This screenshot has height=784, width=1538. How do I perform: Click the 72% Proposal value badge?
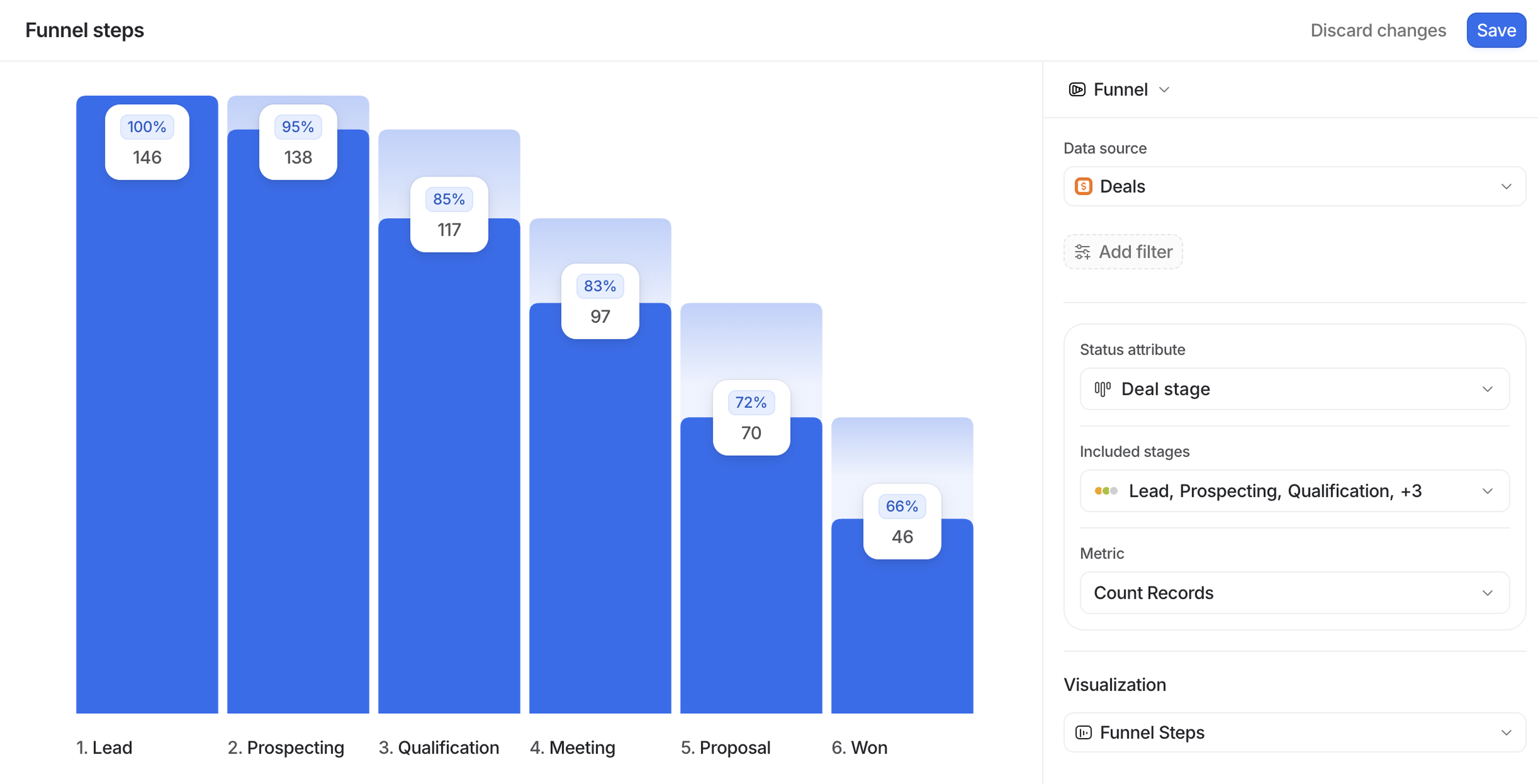point(751,417)
